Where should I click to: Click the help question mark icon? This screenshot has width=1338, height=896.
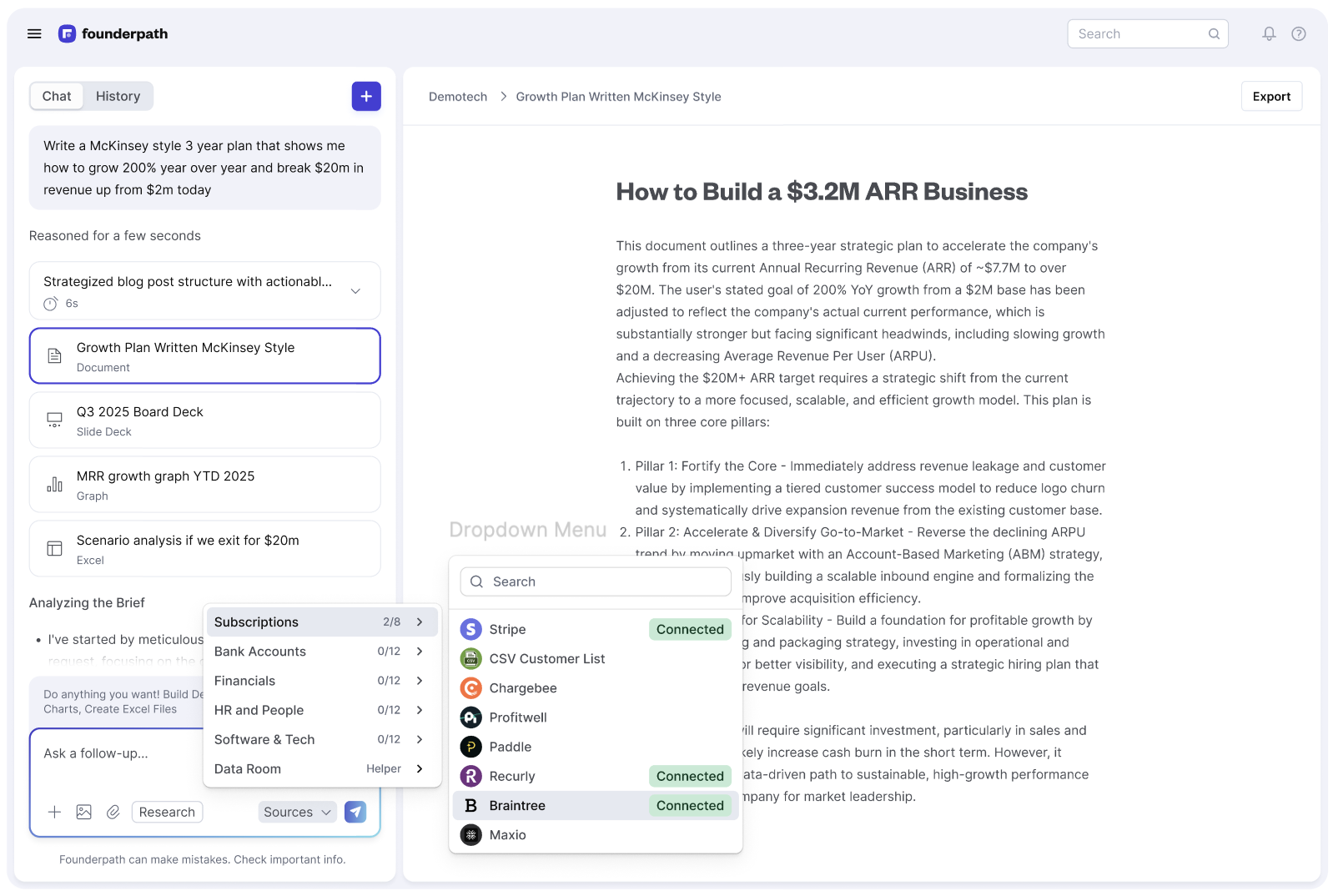click(1299, 33)
